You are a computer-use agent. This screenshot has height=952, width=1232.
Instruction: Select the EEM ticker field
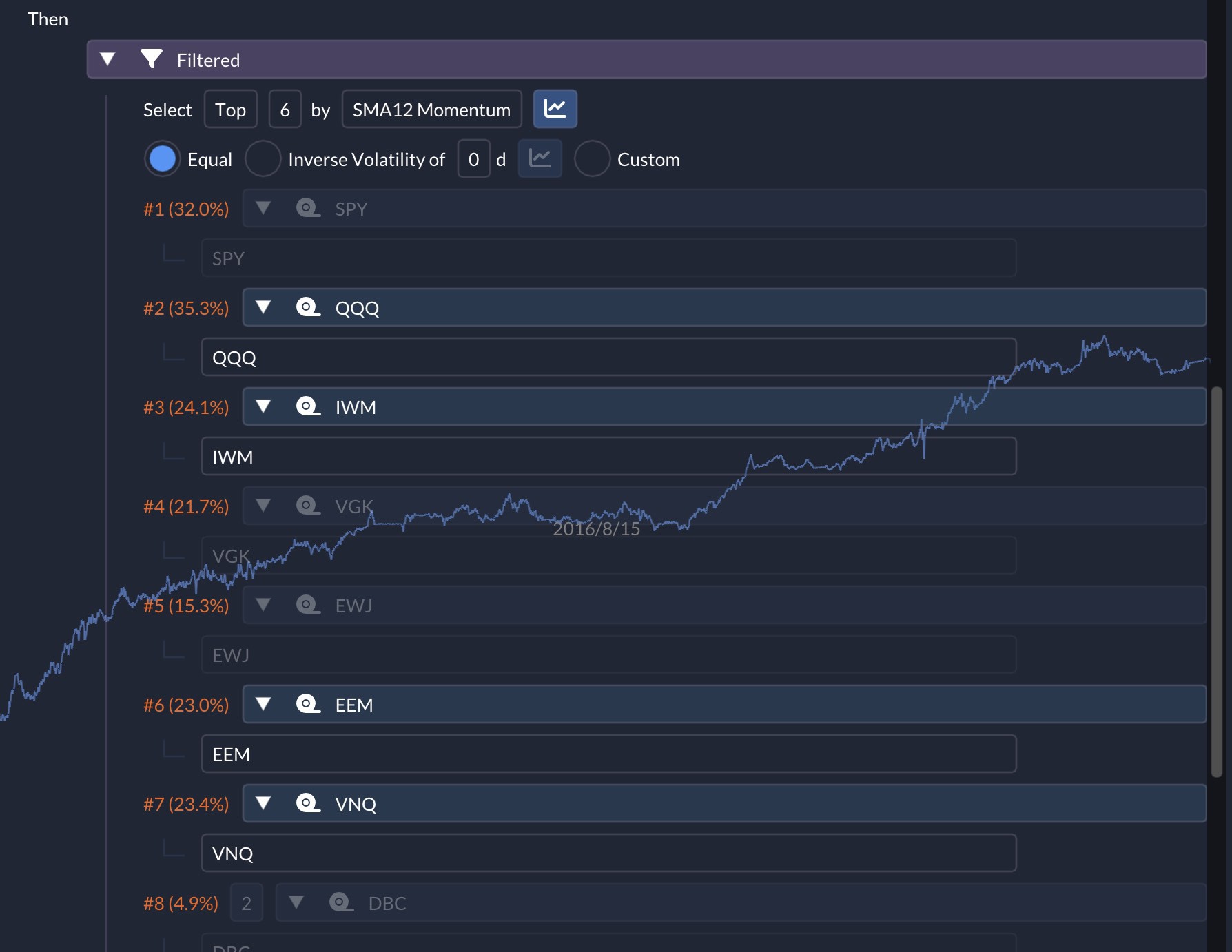tap(609, 754)
